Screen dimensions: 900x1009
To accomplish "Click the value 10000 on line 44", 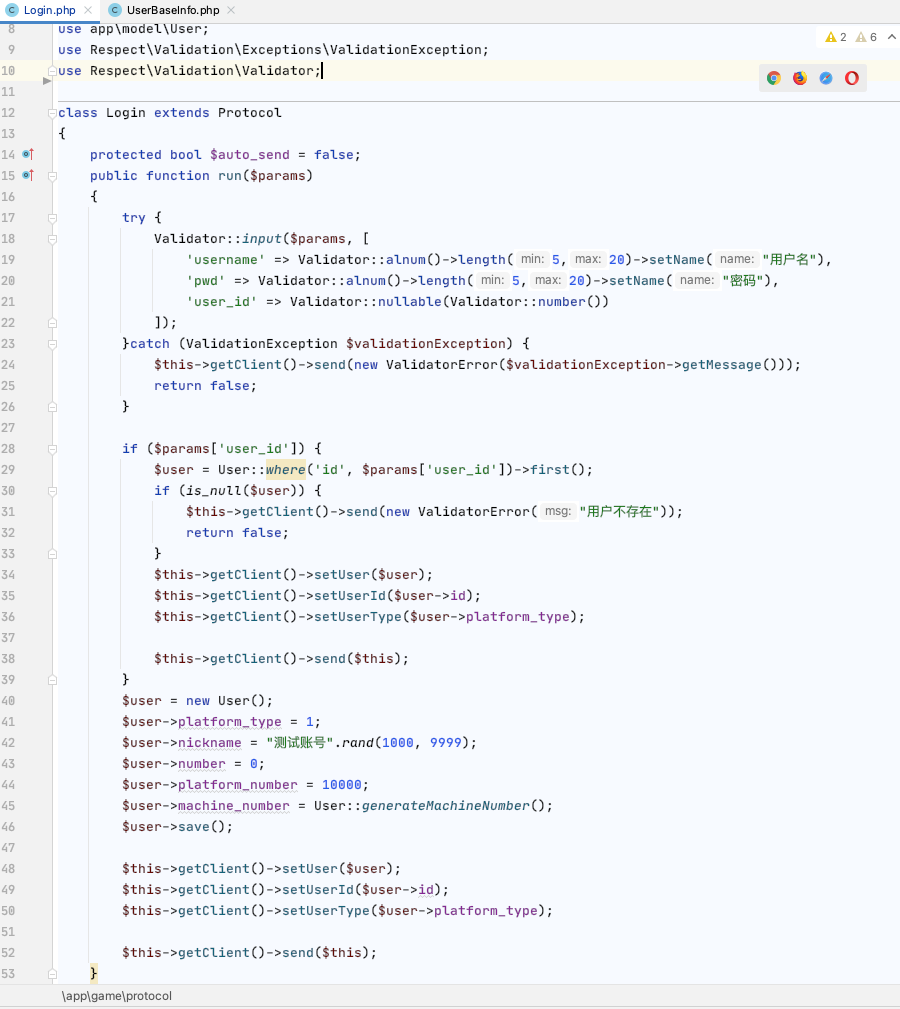I will tap(342, 785).
